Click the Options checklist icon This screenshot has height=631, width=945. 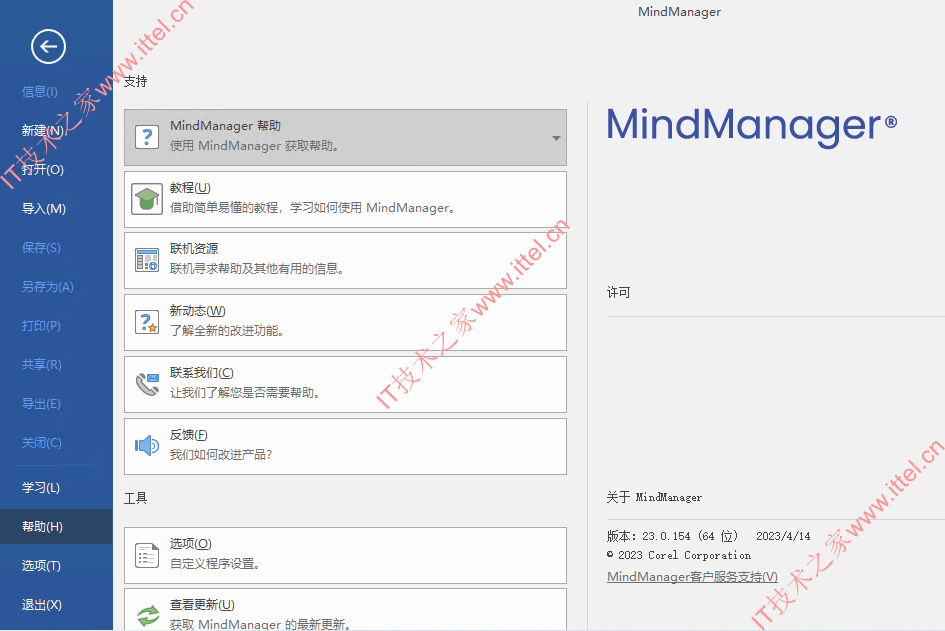[x=146, y=555]
